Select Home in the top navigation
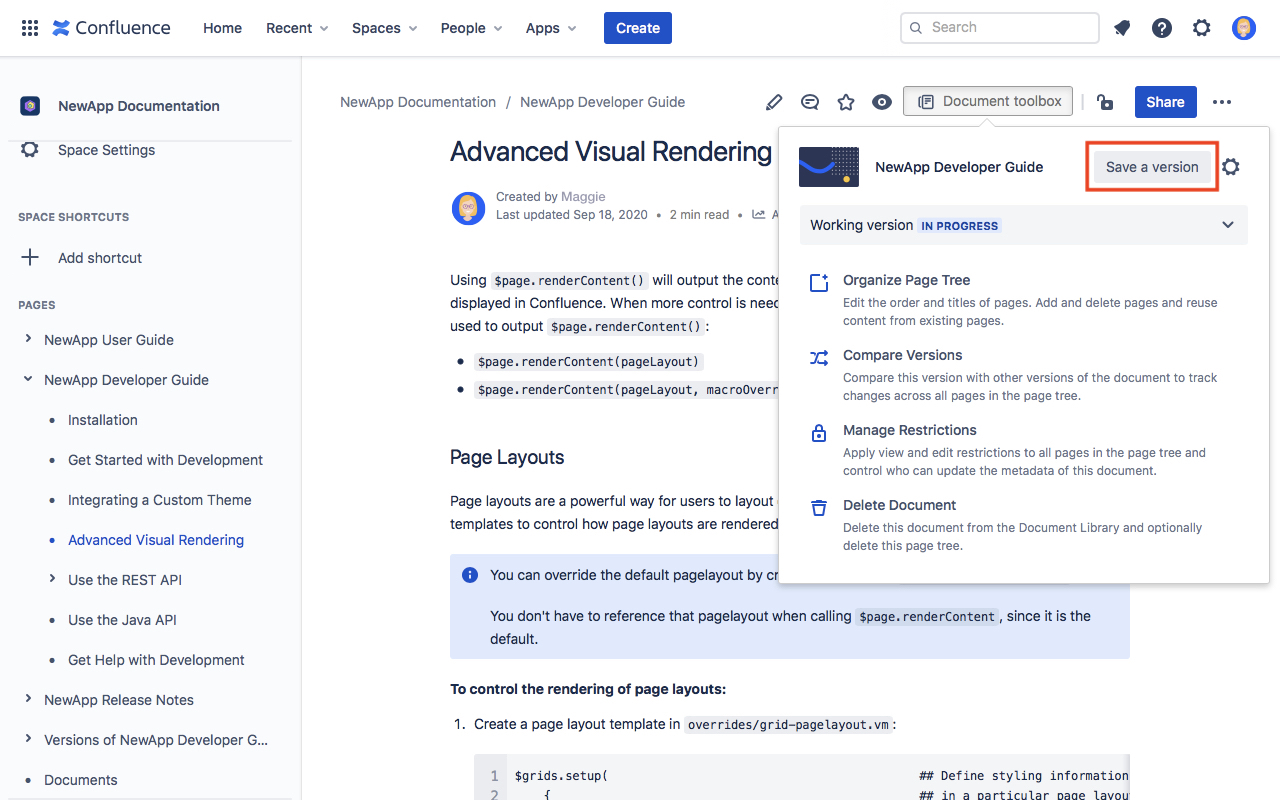The image size is (1280, 800). click(x=222, y=28)
